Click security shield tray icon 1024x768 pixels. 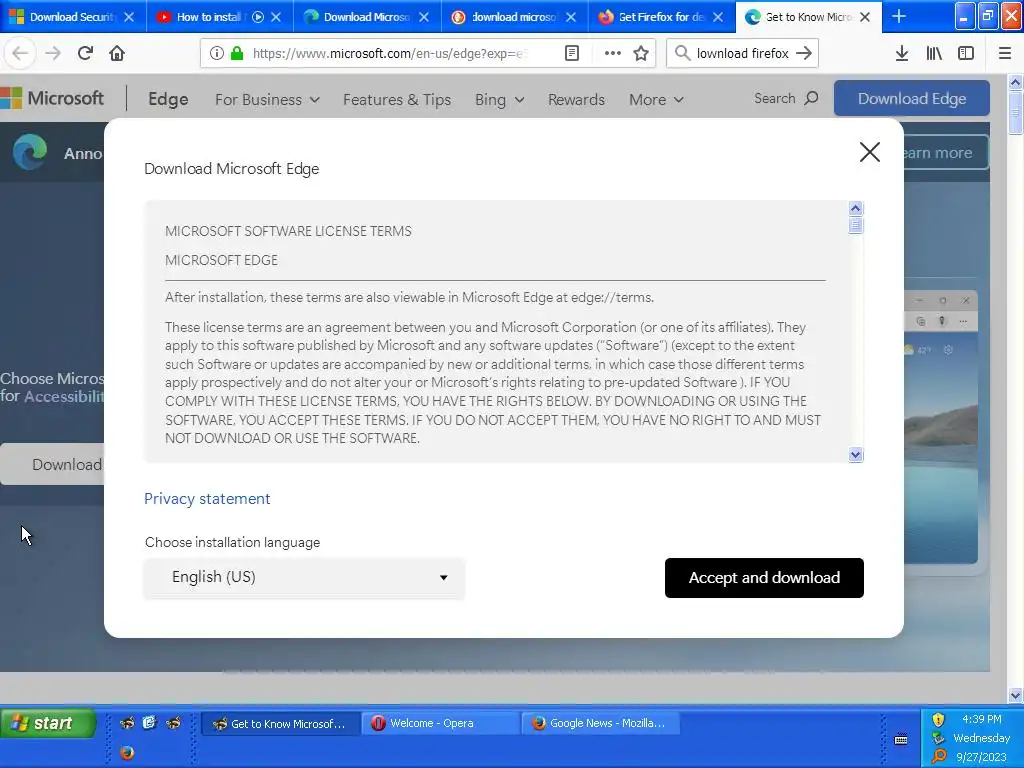(x=938, y=720)
